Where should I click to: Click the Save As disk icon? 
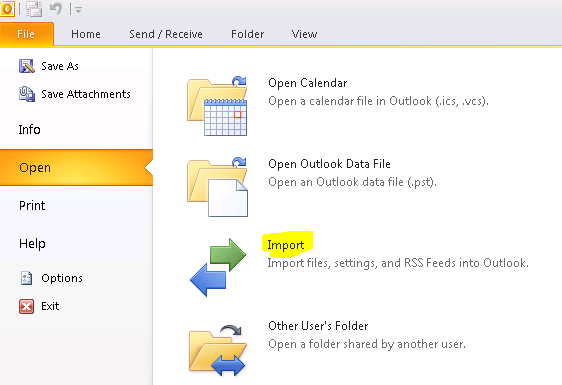coord(27,66)
